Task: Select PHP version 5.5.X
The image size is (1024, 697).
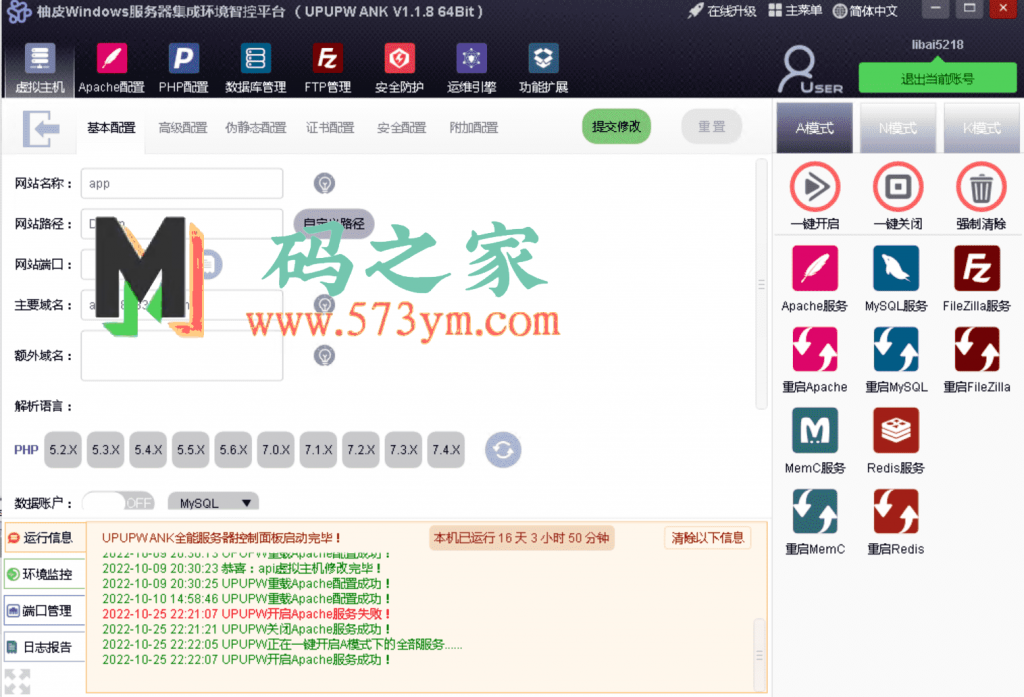Action: (191, 449)
